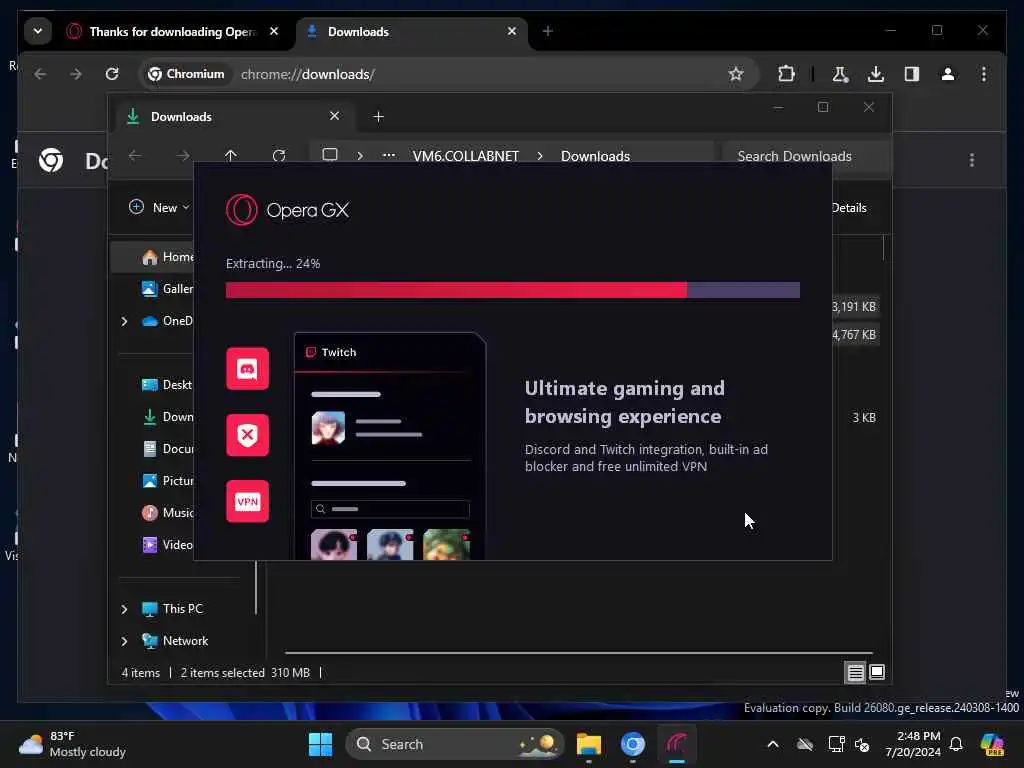Open the weather widget showing 83°F
Image resolution: width=1024 pixels, height=768 pixels.
click(72, 744)
